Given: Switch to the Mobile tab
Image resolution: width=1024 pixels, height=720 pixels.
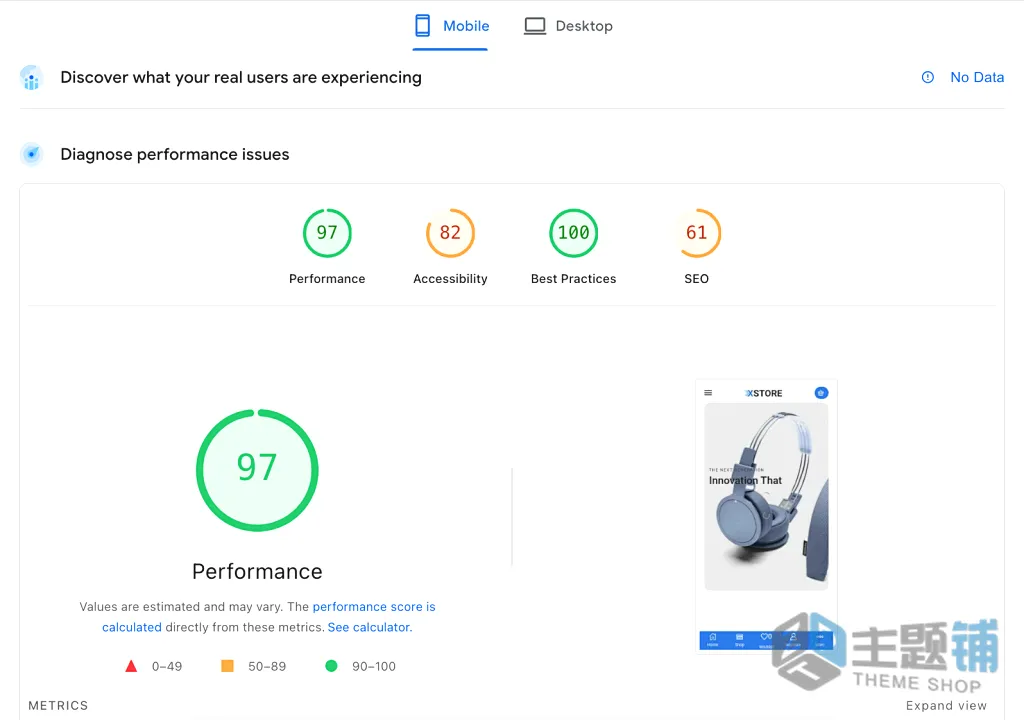Looking at the screenshot, I should [x=451, y=26].
